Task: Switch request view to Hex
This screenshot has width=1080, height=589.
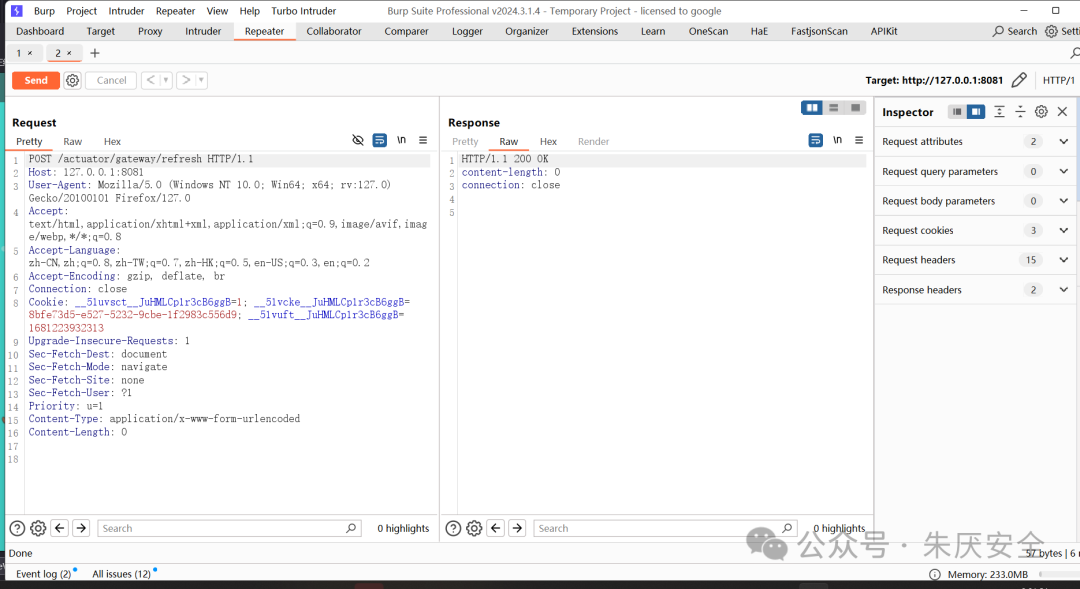Action: click(112, 141)
